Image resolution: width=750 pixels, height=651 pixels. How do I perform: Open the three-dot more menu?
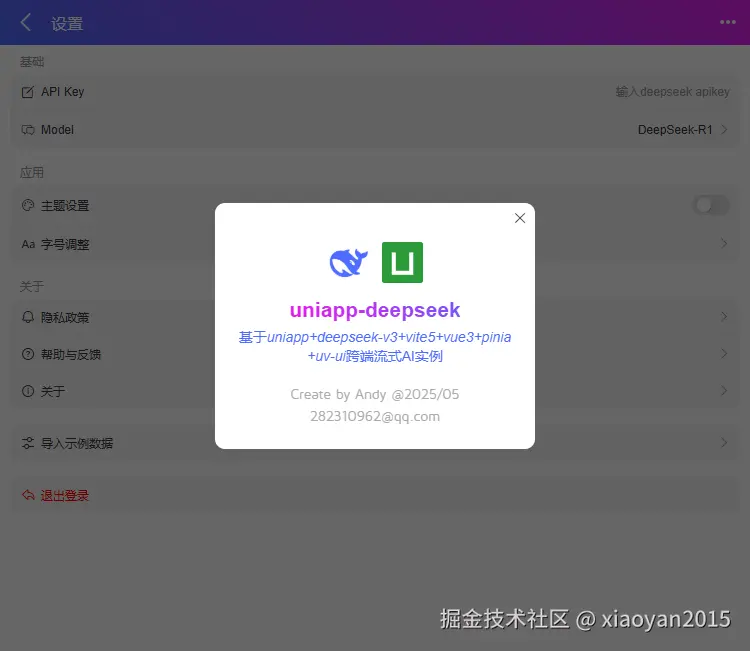click(x=728, y=22)
